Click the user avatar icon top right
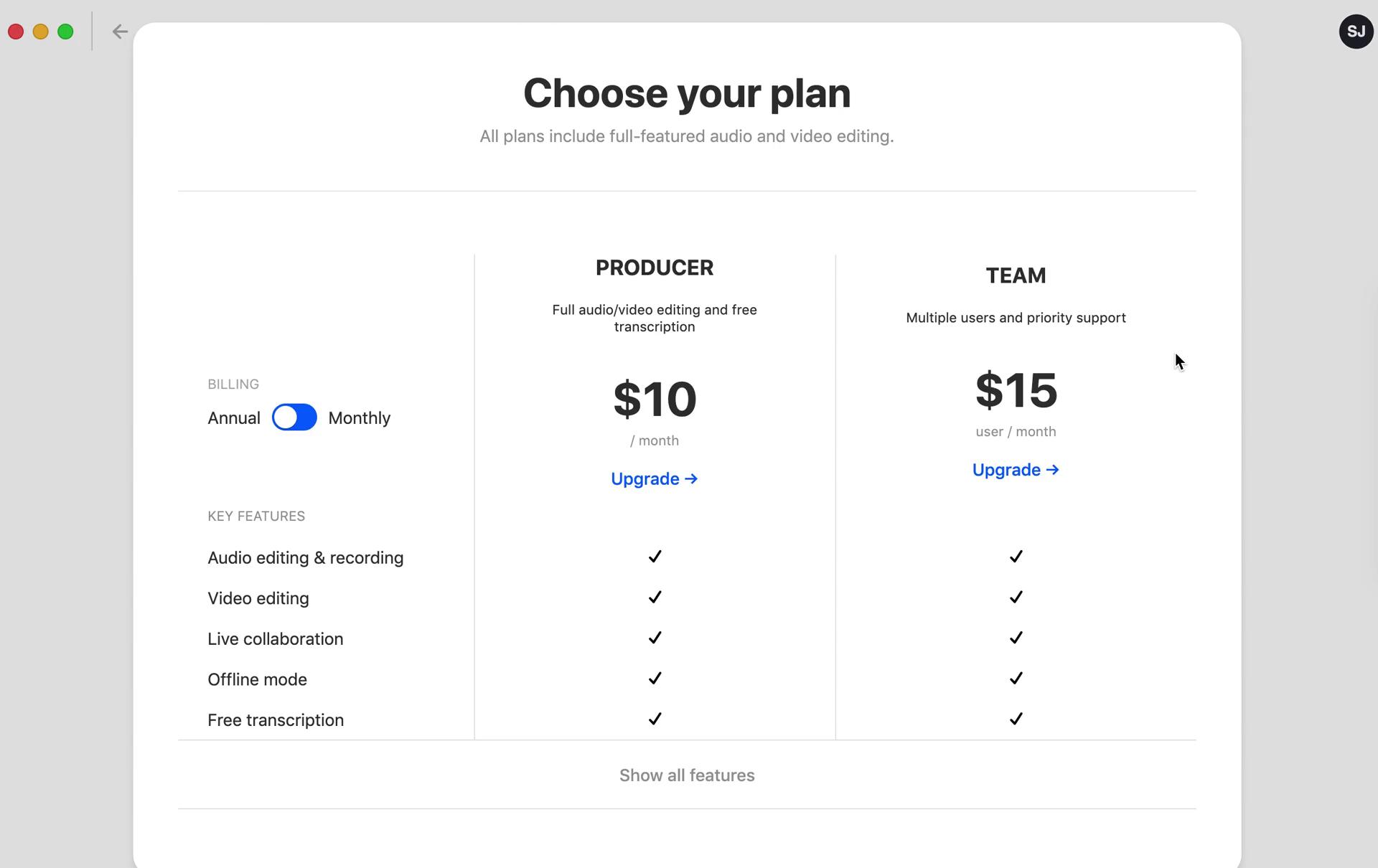This screenshot has width=1378, height=868. coord(1356,32)
